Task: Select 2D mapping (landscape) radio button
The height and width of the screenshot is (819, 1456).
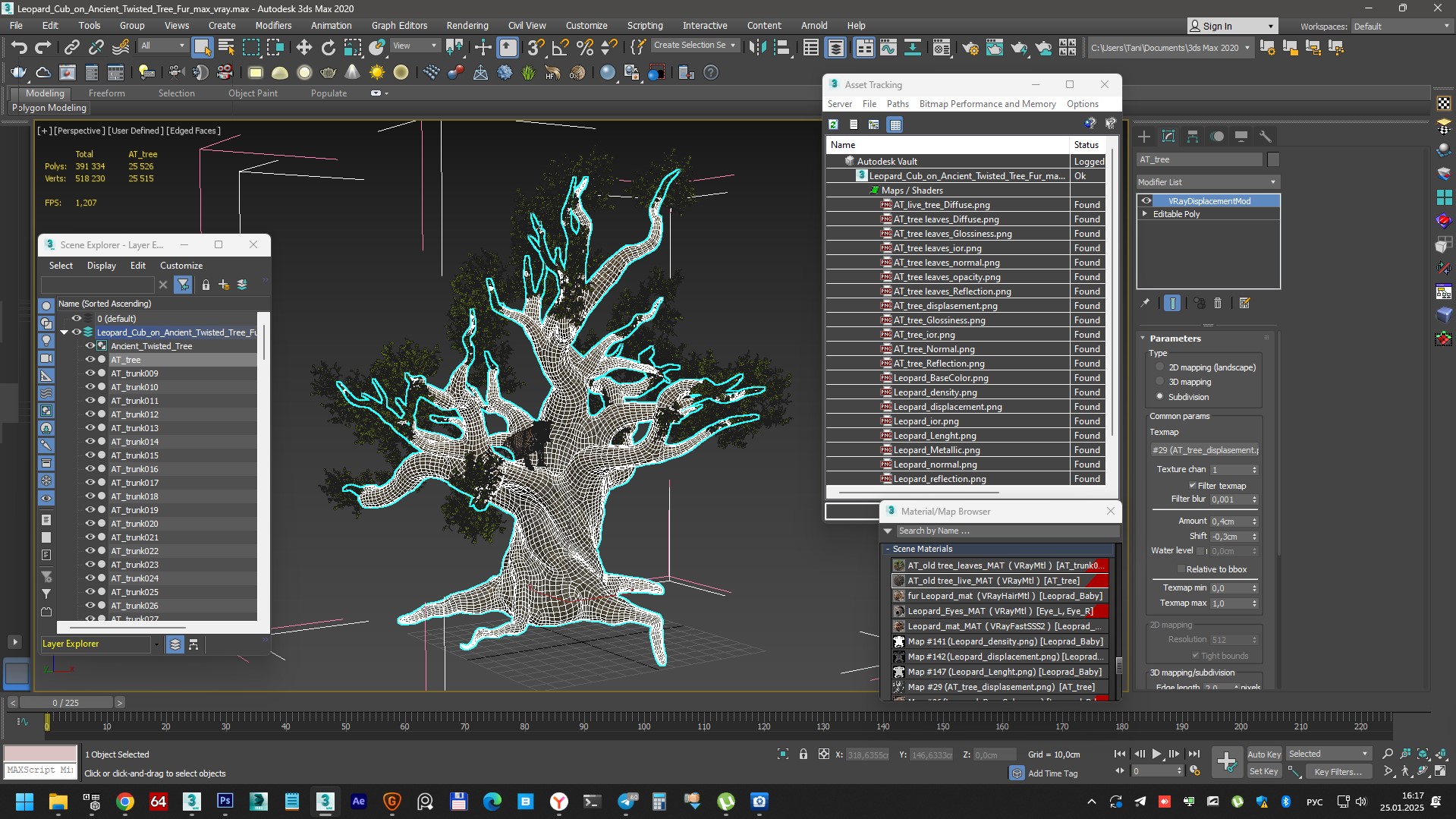Action: (x=1159, y=367)
